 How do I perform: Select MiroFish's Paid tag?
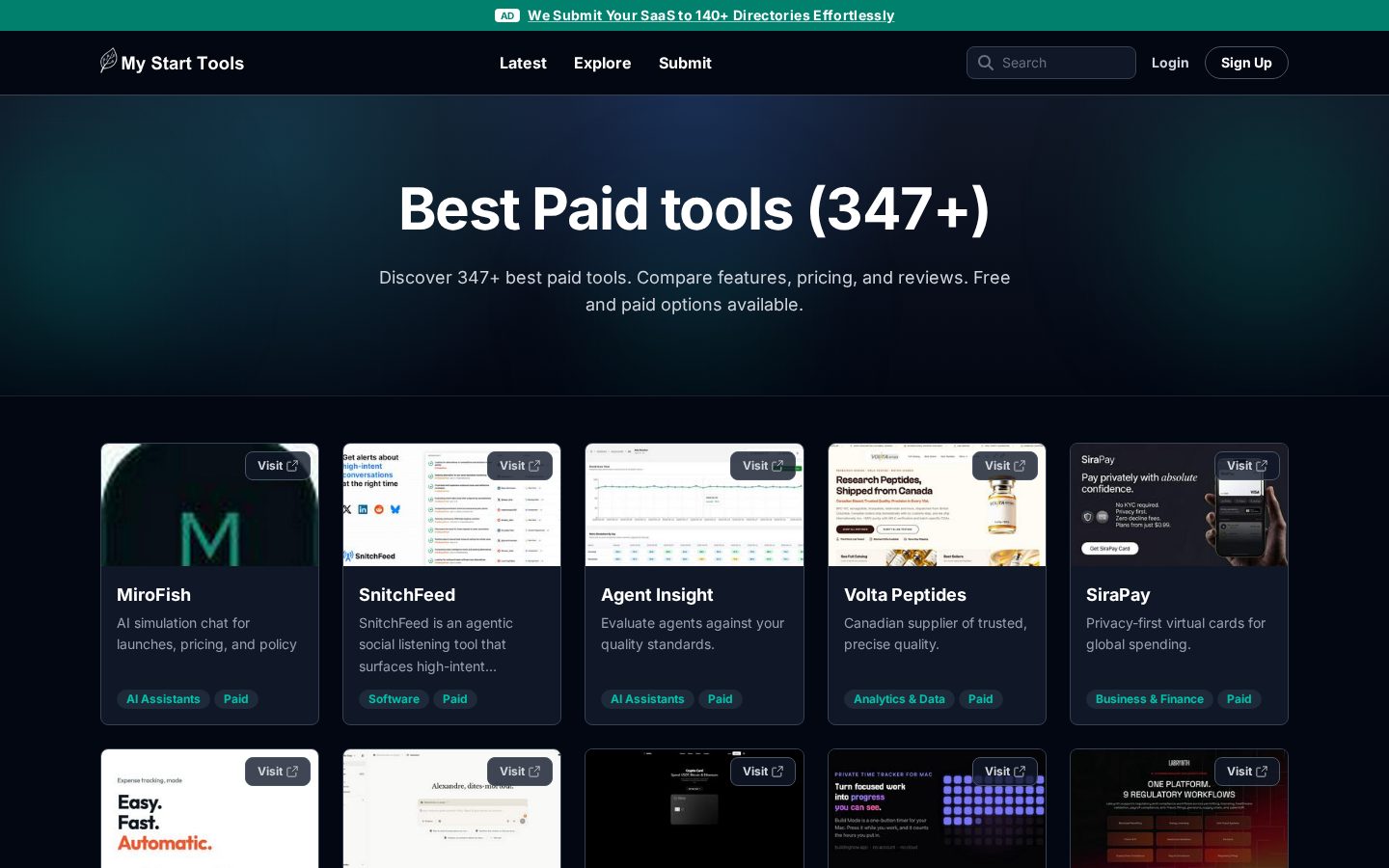(x=236, y=699)
